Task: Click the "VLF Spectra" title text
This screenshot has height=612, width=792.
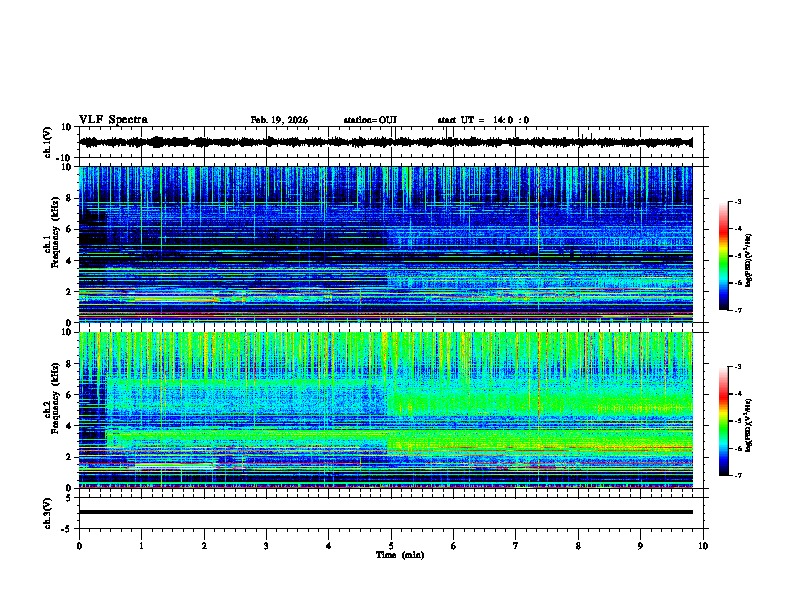Action: click(x=113, y=120)
